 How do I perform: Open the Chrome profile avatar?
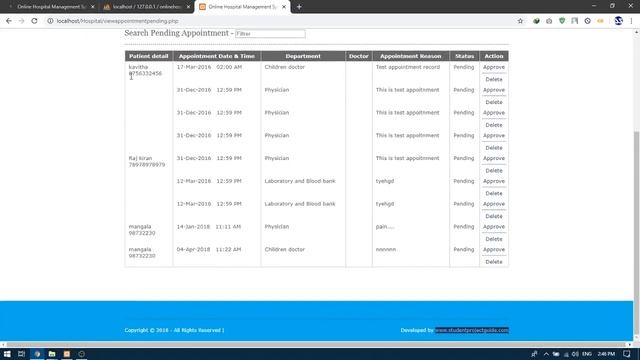[618, 21]
